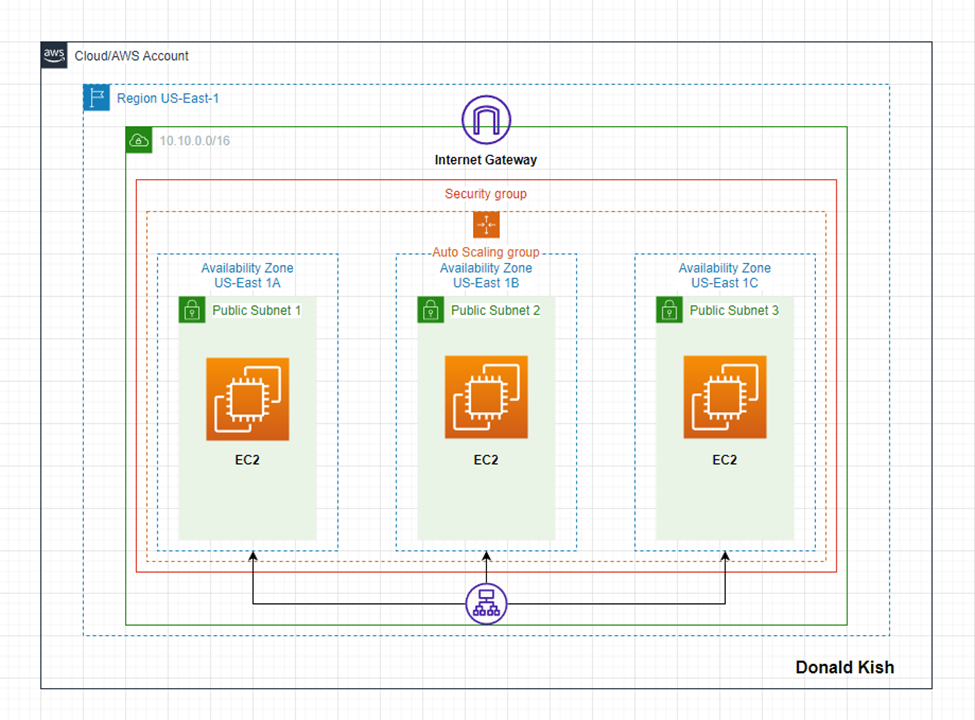This screenshot has height=720, width=975.
Task: Click Public Subnet 1 lock icon
Action: [192, 310]
